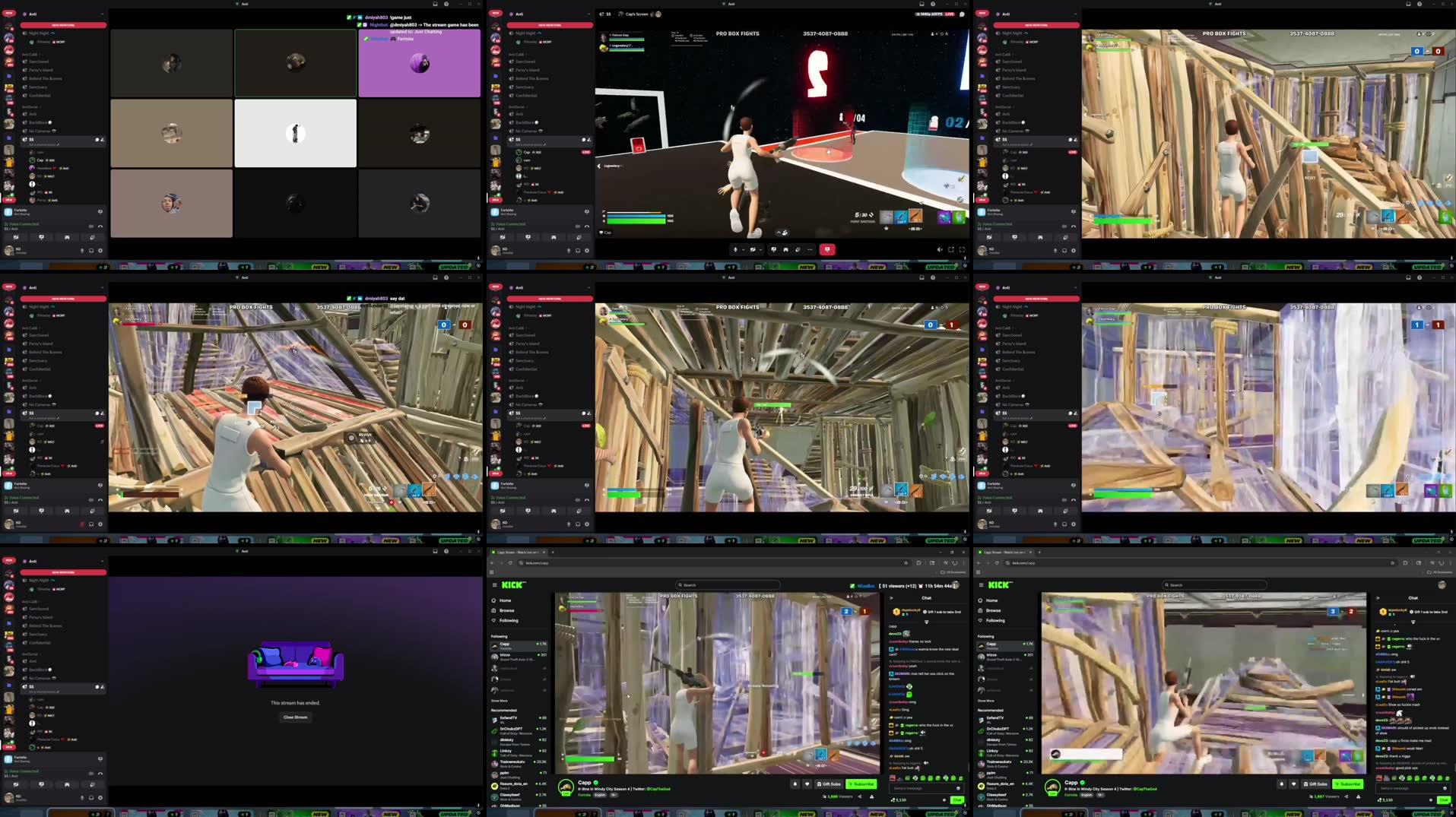Open new tab plus in score 2-1 browser

coord(553,552)
